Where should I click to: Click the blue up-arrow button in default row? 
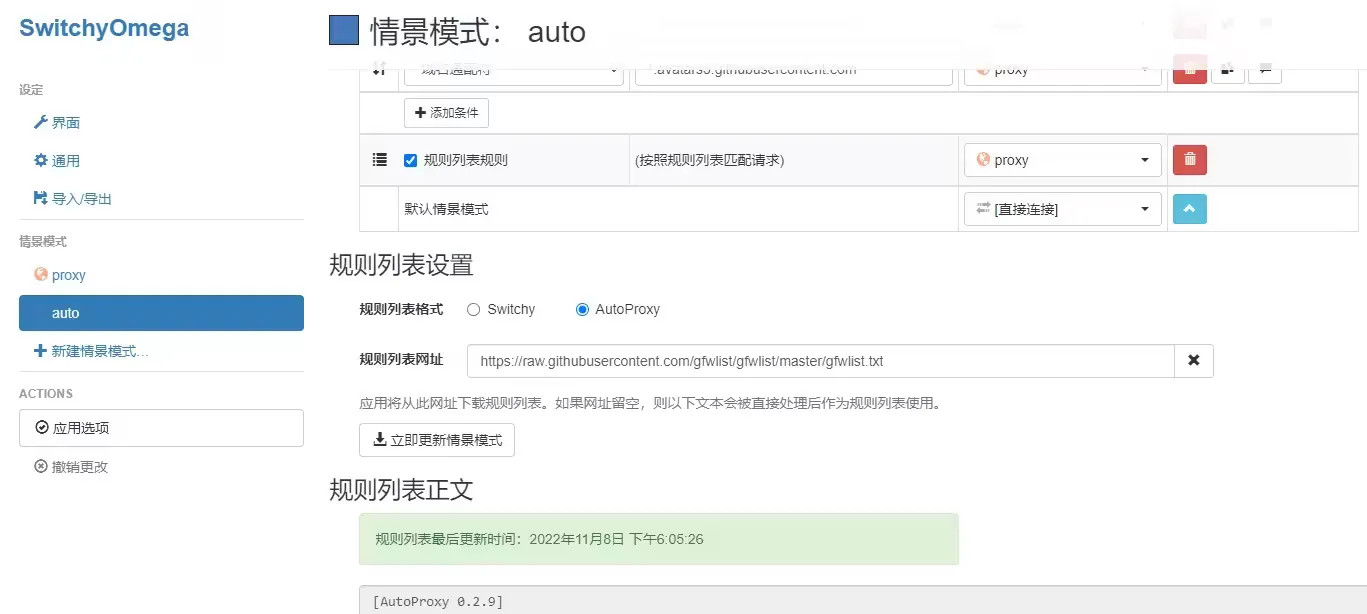click(x=1189, y=209)
